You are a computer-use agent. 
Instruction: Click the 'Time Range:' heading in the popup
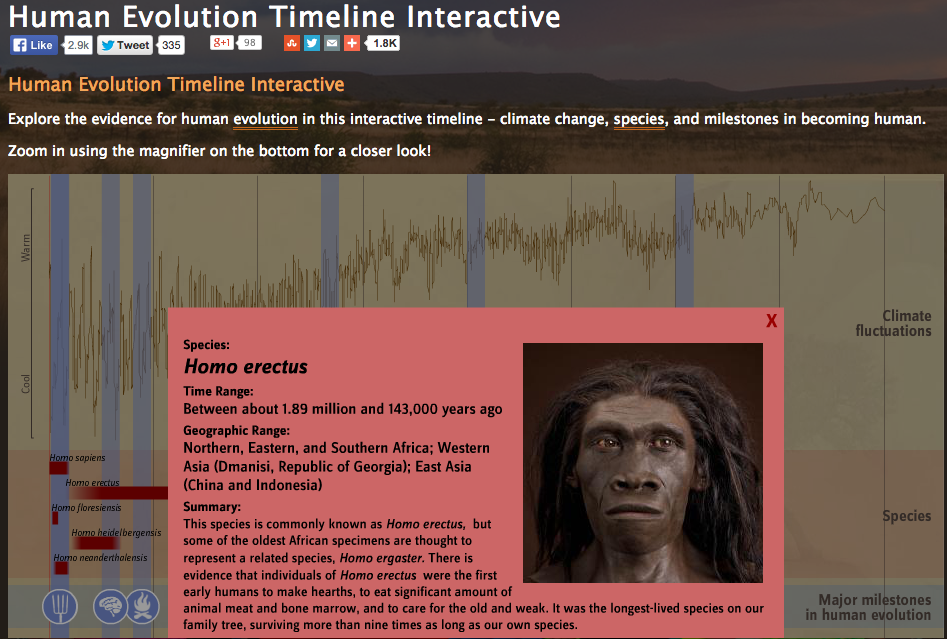coord(219,391)
